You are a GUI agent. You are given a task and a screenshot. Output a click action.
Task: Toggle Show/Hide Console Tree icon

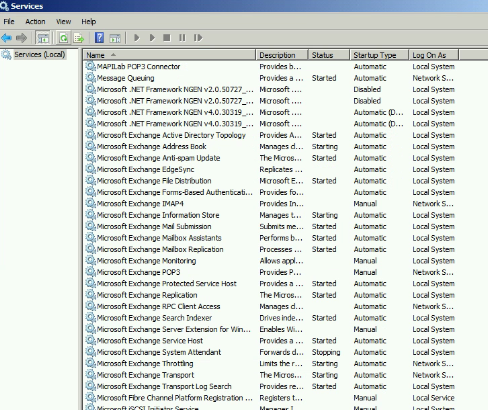(43, 38)
